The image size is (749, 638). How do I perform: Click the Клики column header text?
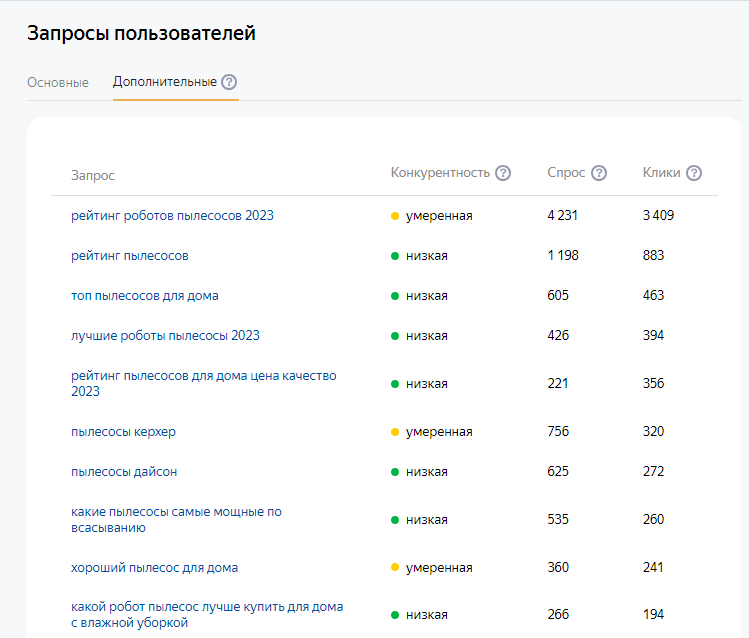point(661,173)
